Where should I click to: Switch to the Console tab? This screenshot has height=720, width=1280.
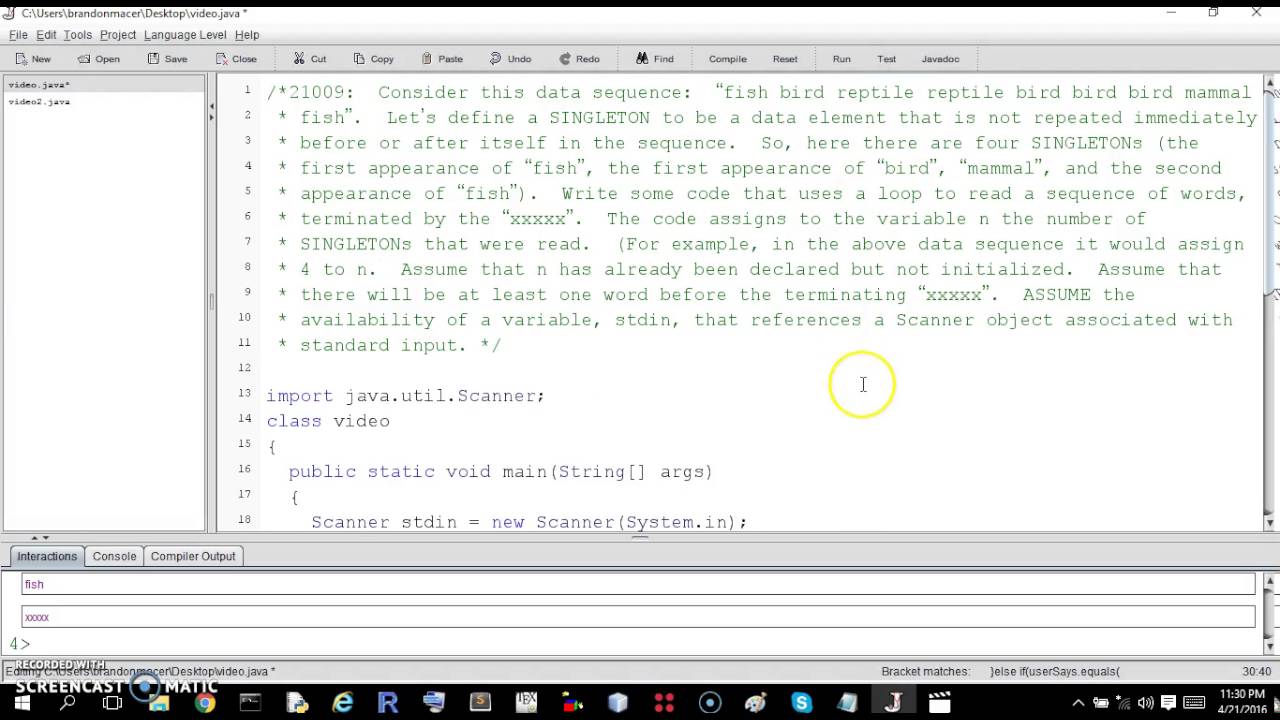114,556
